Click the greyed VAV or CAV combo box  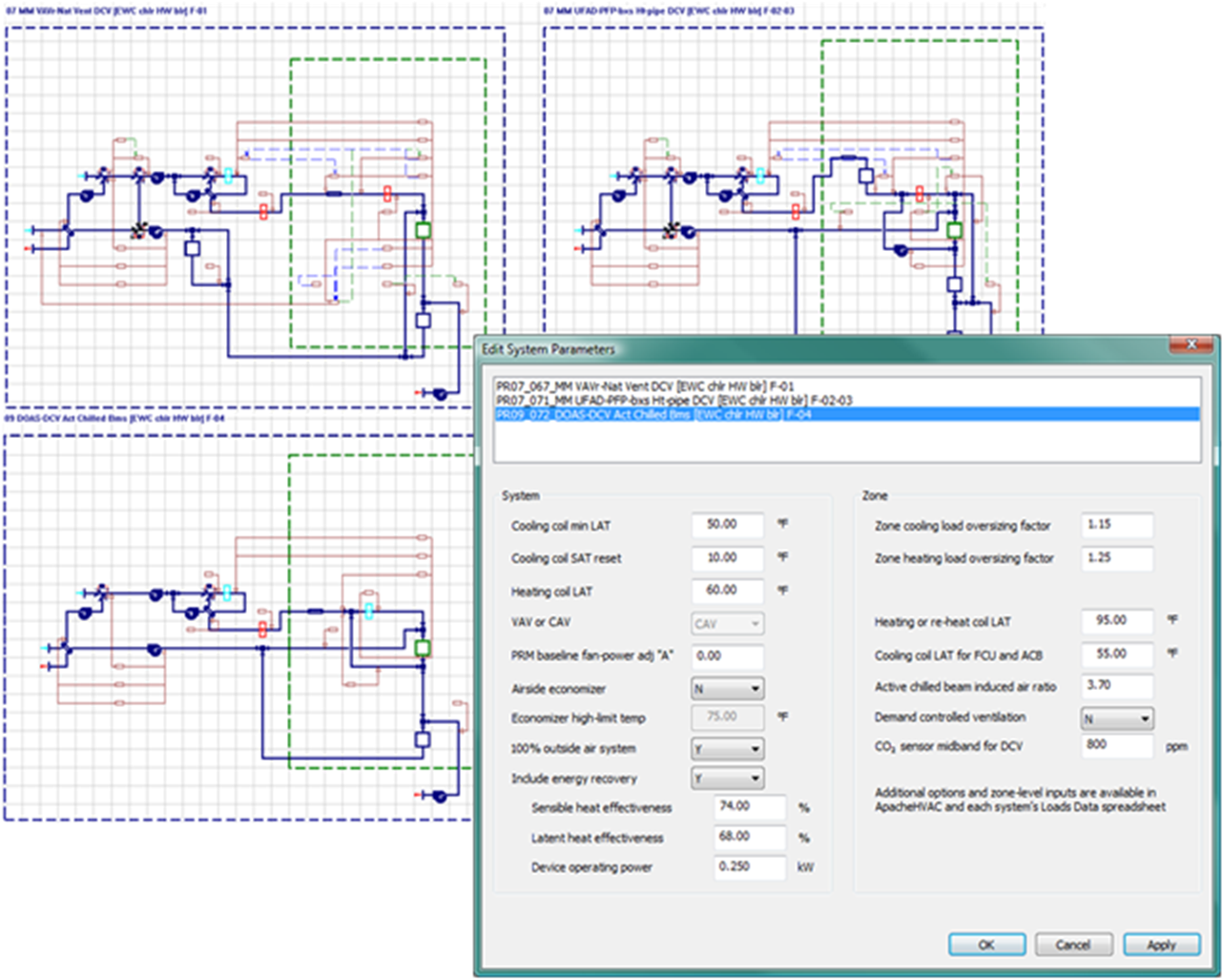click(727, 624)
